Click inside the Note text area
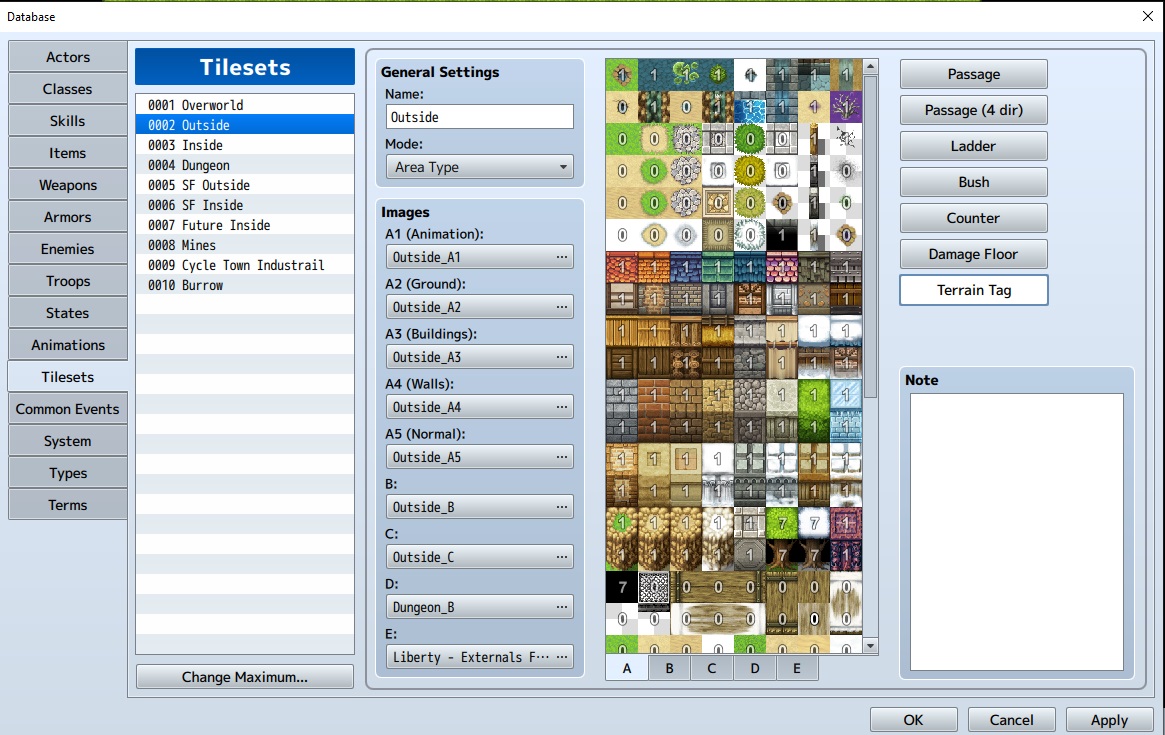The height and width of the screenshot is (735, 1165). point(1016,532)
